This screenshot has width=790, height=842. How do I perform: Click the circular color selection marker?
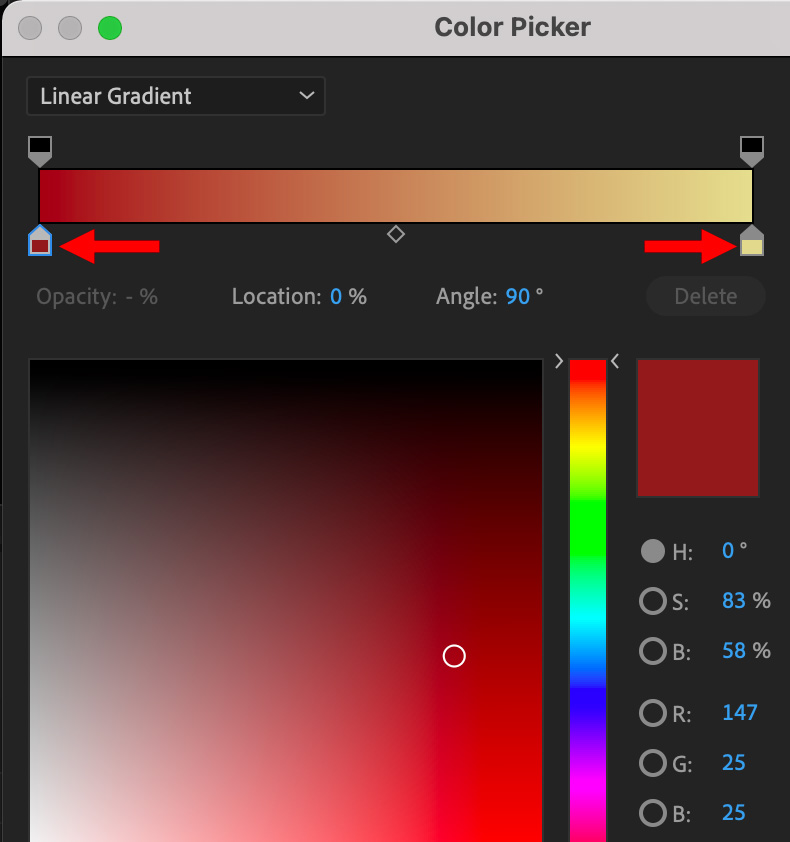[454, 656]
